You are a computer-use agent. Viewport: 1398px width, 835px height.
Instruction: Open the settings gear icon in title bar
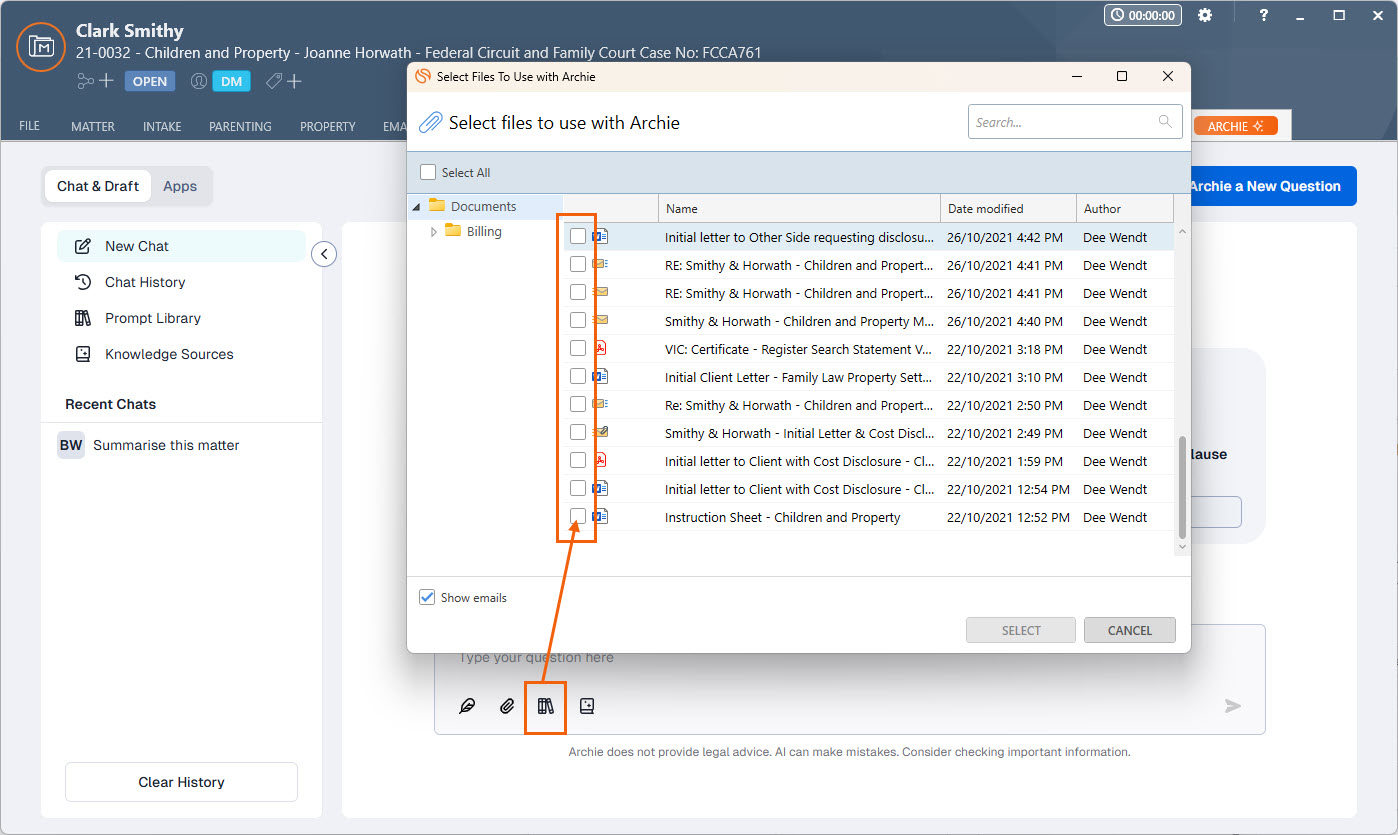[x=1205, y=15]
